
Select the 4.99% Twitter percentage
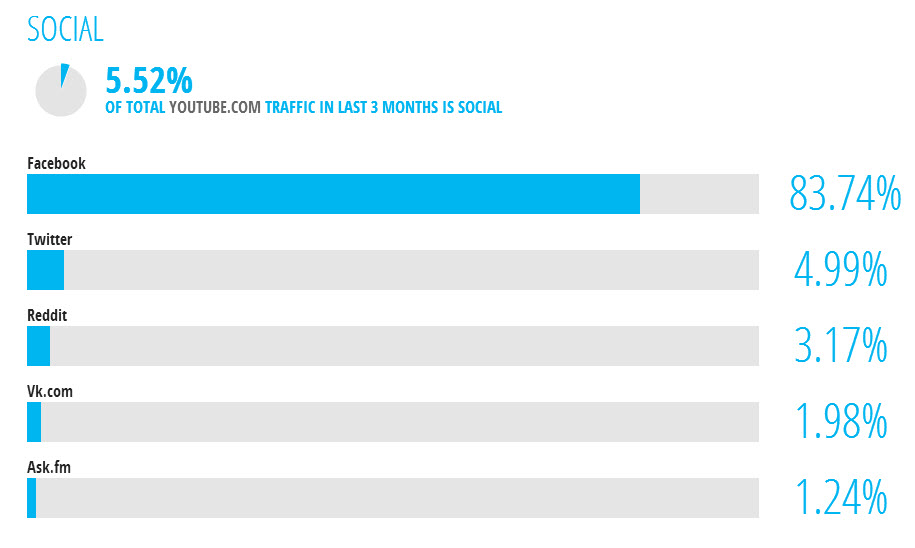pyautogui.click(x=840, y=269)
